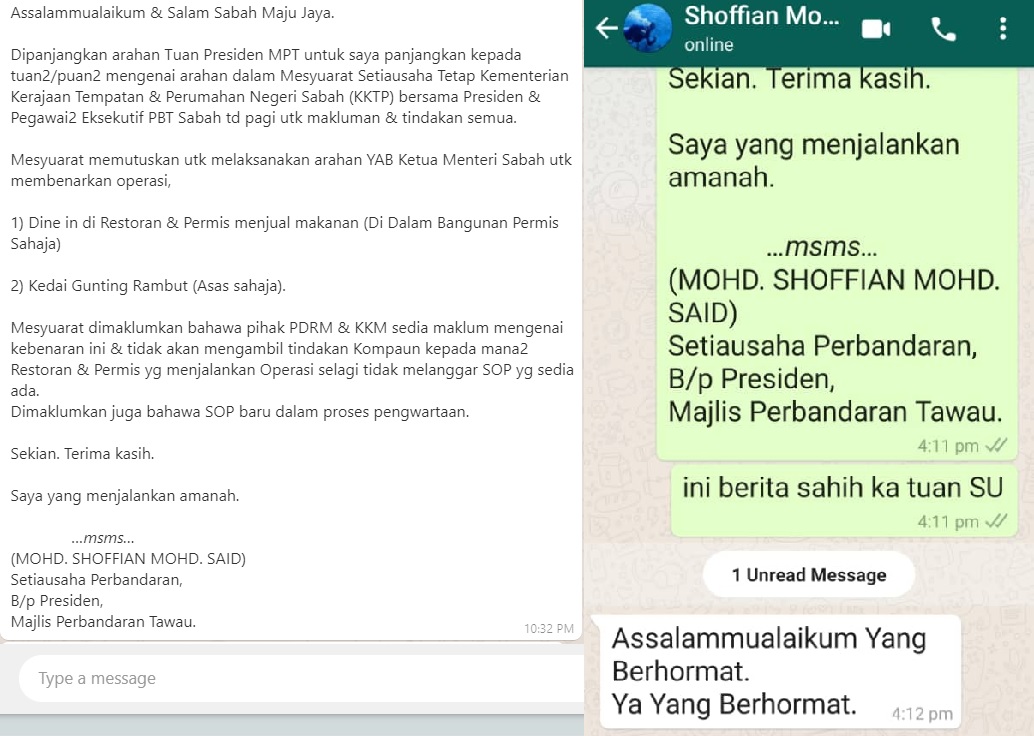Screen dimensions: 1034x736
Task: Click 'Assalammualaikum & Salam Sabah Maju Jaya.' line
Action: 172,13
